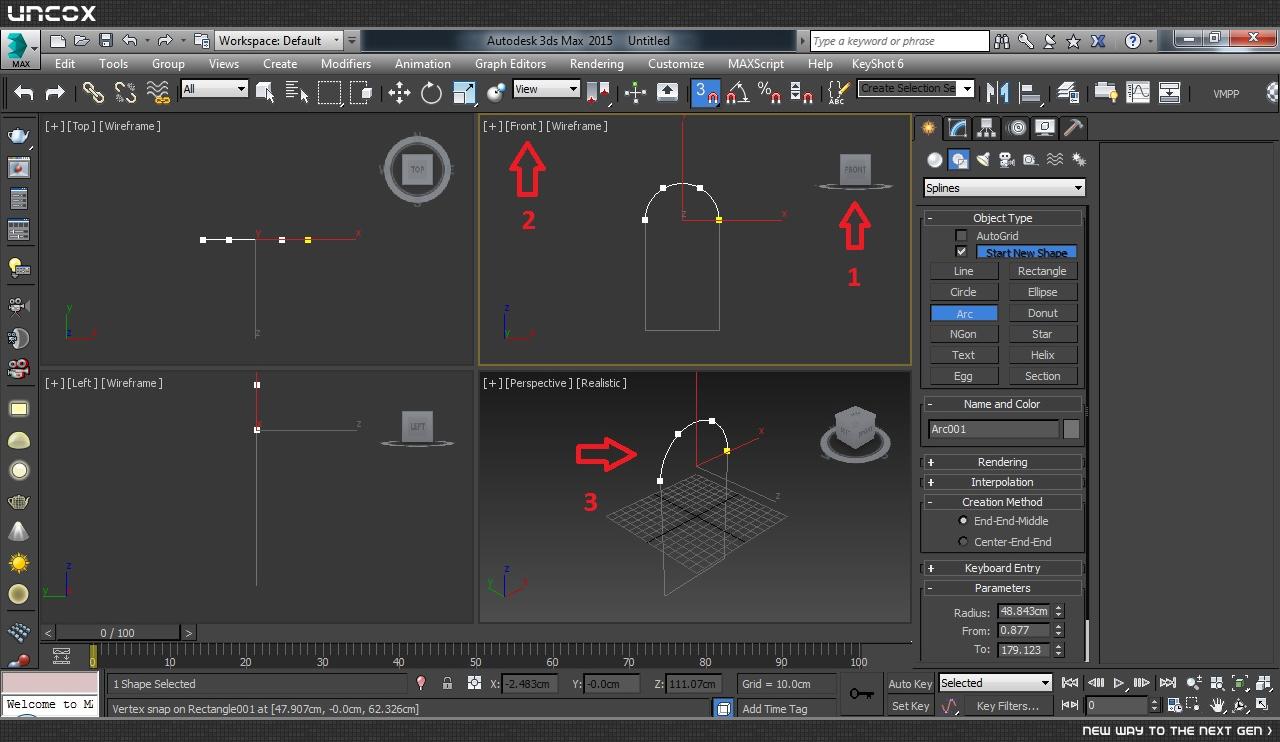Click the Set Key button
This screenshot has height=742, width=1280.
tap(910, 706)
